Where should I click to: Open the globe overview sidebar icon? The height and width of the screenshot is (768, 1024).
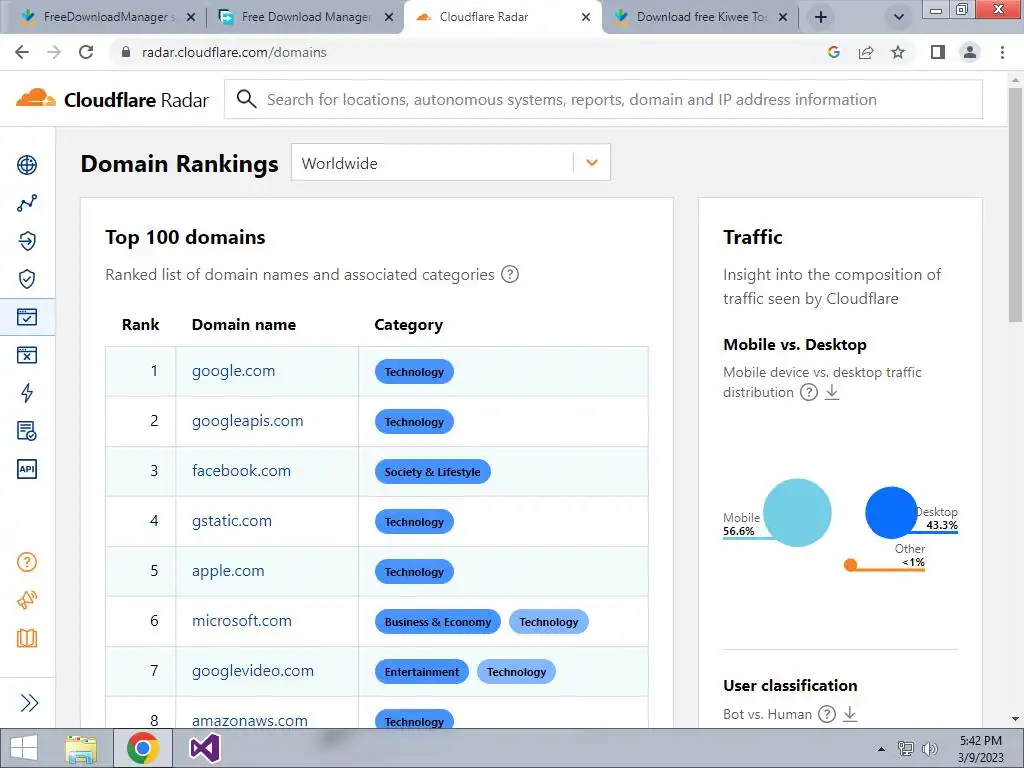pos(27,165)
